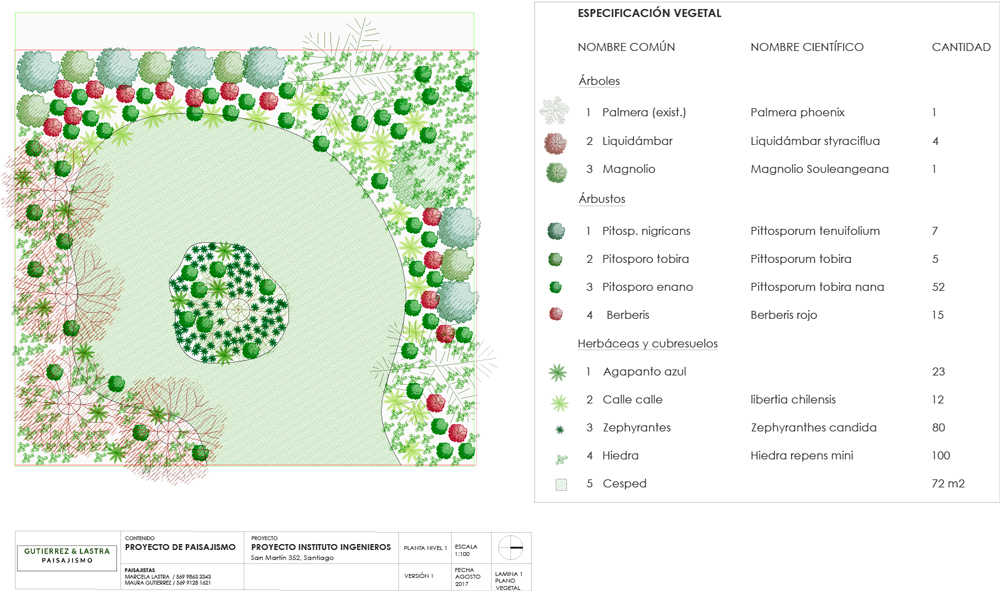Click the Agapanto azul legend symbol

(x=558, y=372)
